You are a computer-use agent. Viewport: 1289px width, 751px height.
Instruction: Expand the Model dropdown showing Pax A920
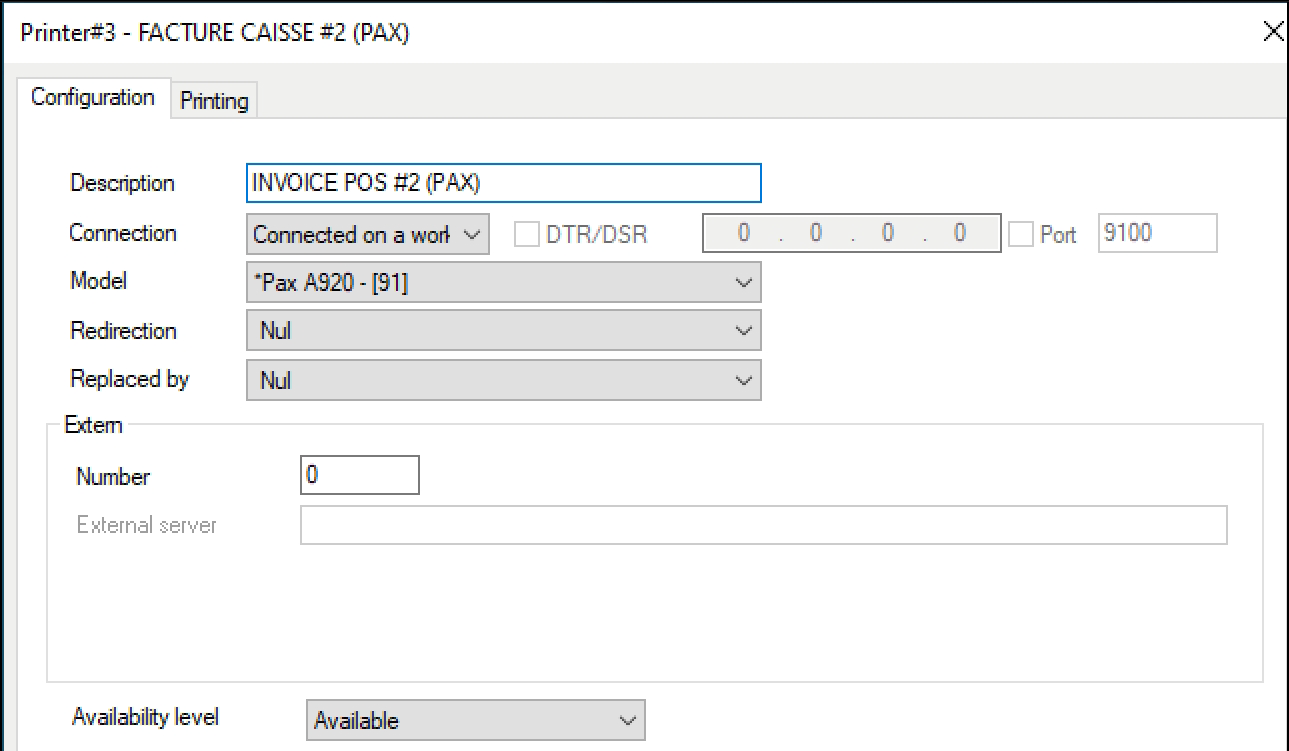tap(503, 282)
